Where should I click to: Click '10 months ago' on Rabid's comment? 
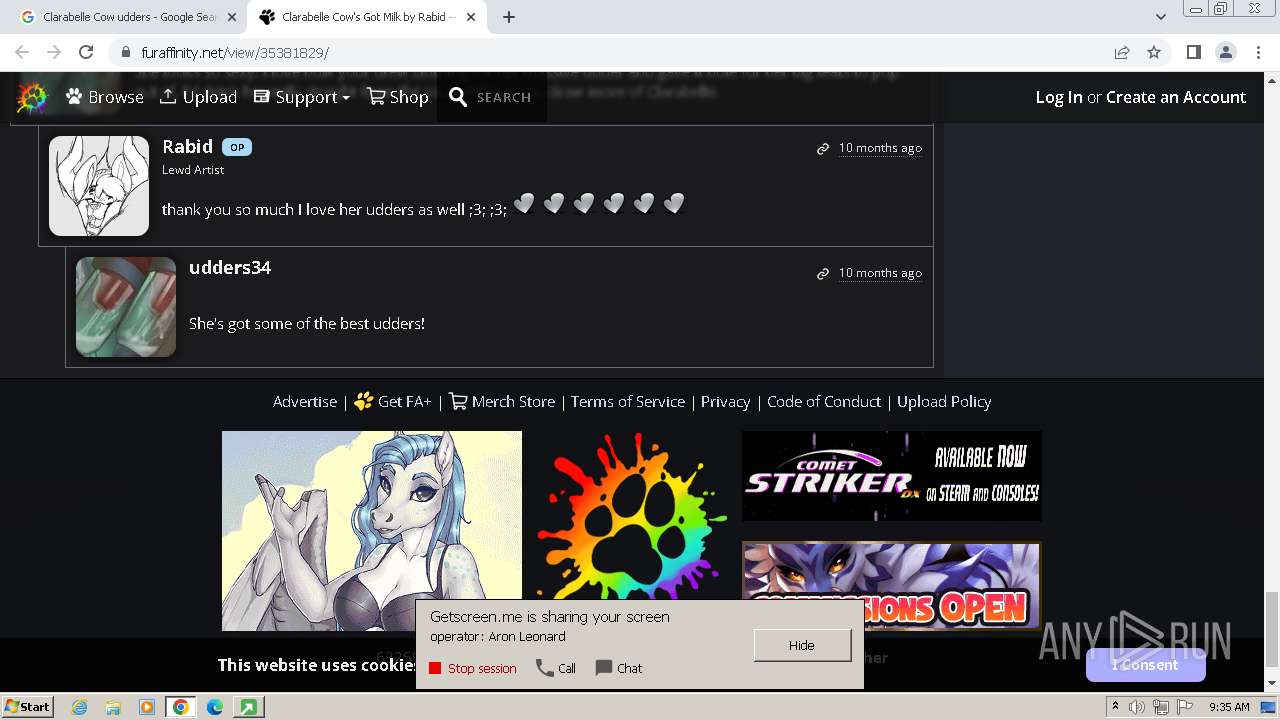point(880,148)
